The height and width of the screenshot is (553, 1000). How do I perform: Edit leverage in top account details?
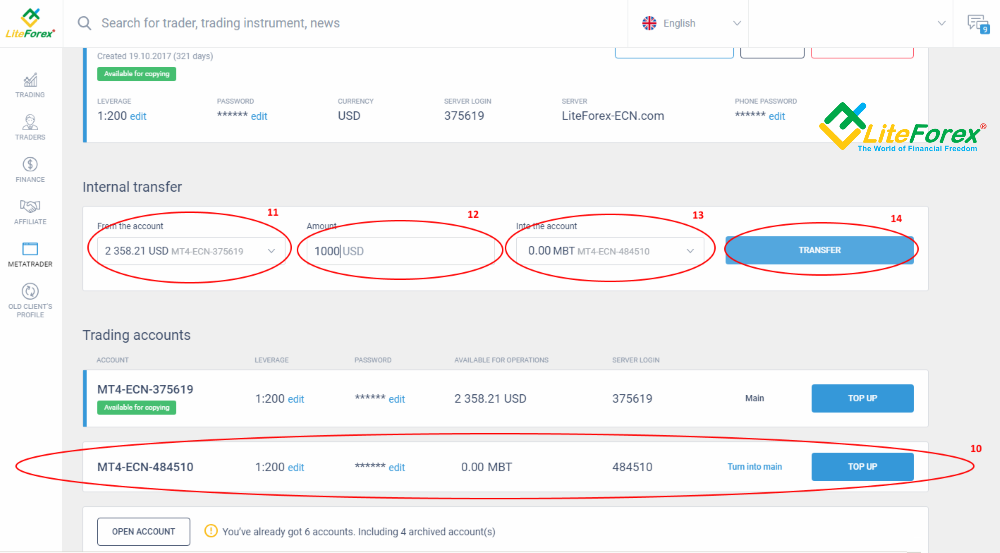click(138, 116)
